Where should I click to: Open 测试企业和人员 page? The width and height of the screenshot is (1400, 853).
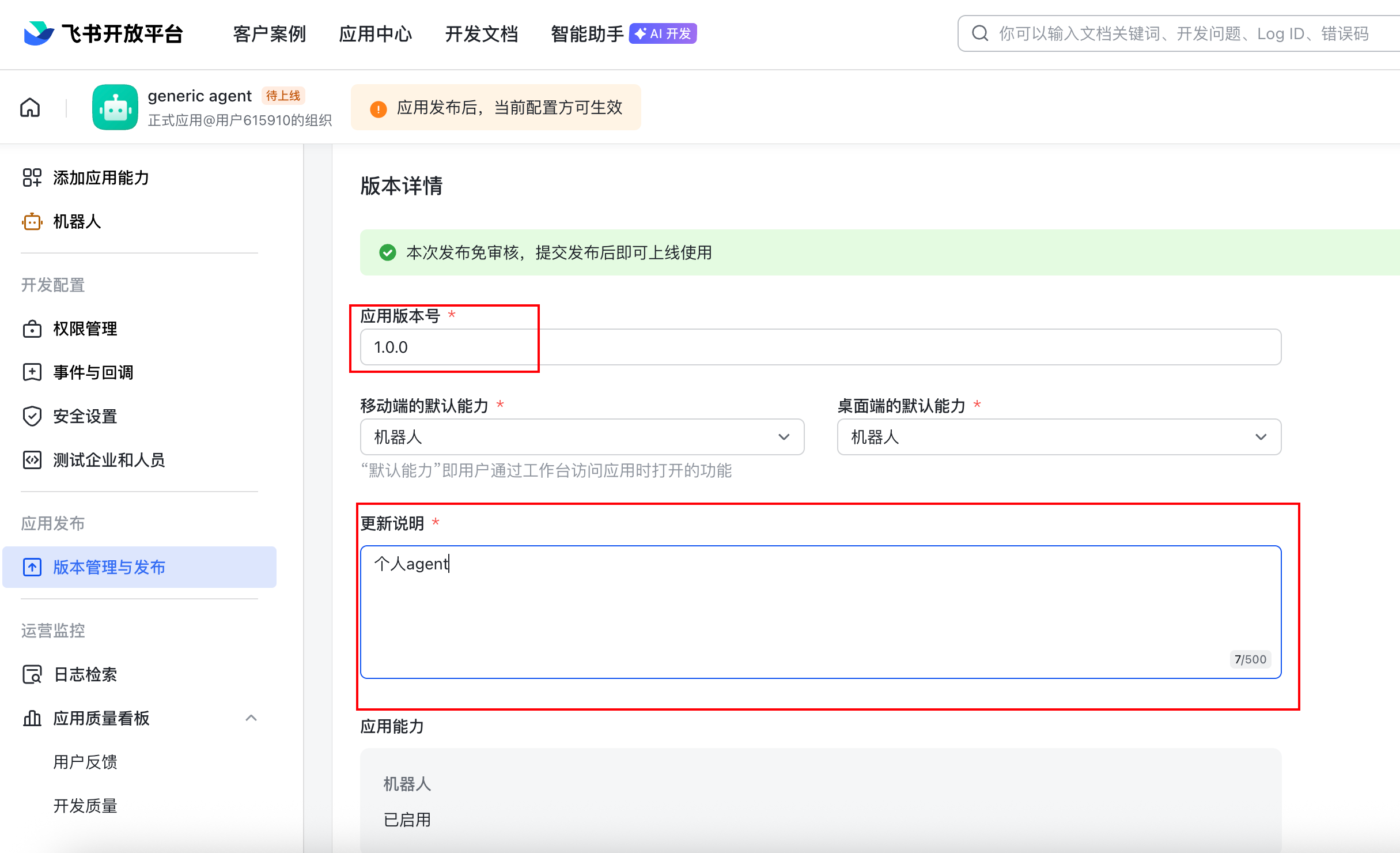click(109, 460)
